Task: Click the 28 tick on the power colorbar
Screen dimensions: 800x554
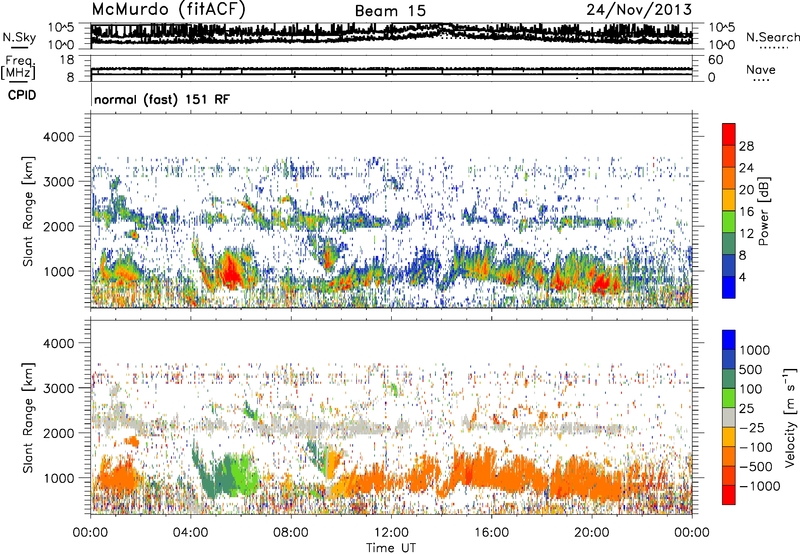Action: [746, 146]
